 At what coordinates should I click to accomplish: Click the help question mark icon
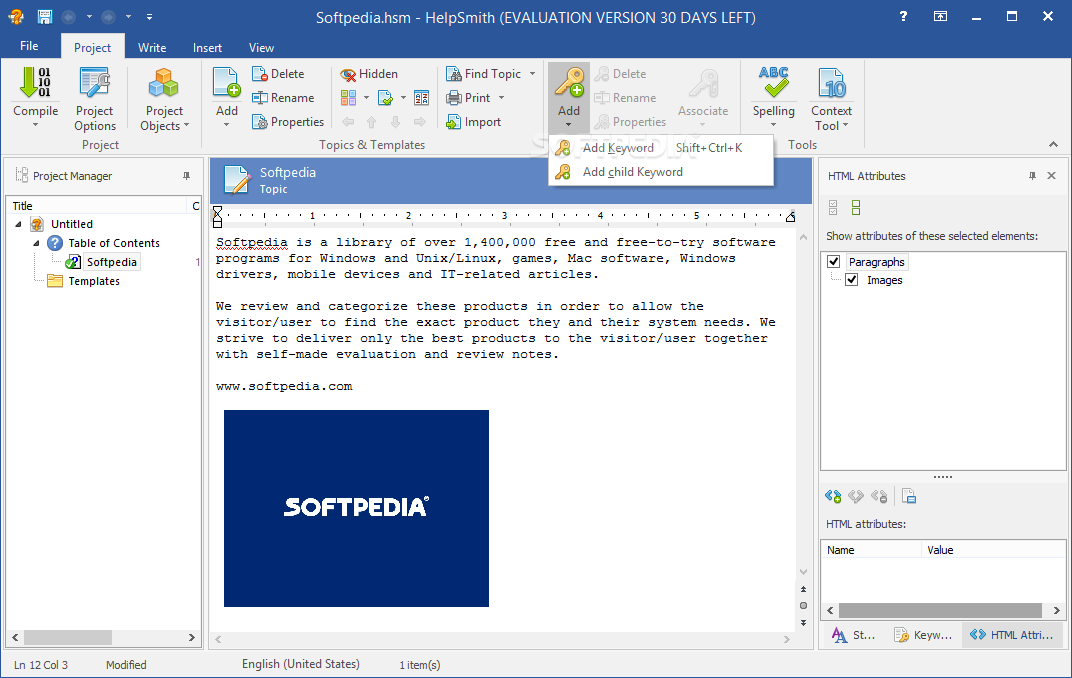pos(903,16)
